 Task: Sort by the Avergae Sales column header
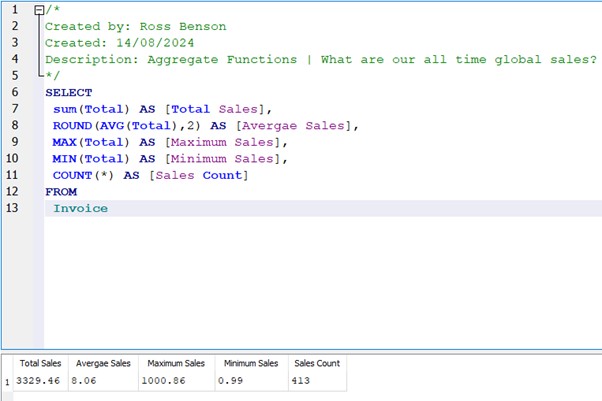[105, 364]
